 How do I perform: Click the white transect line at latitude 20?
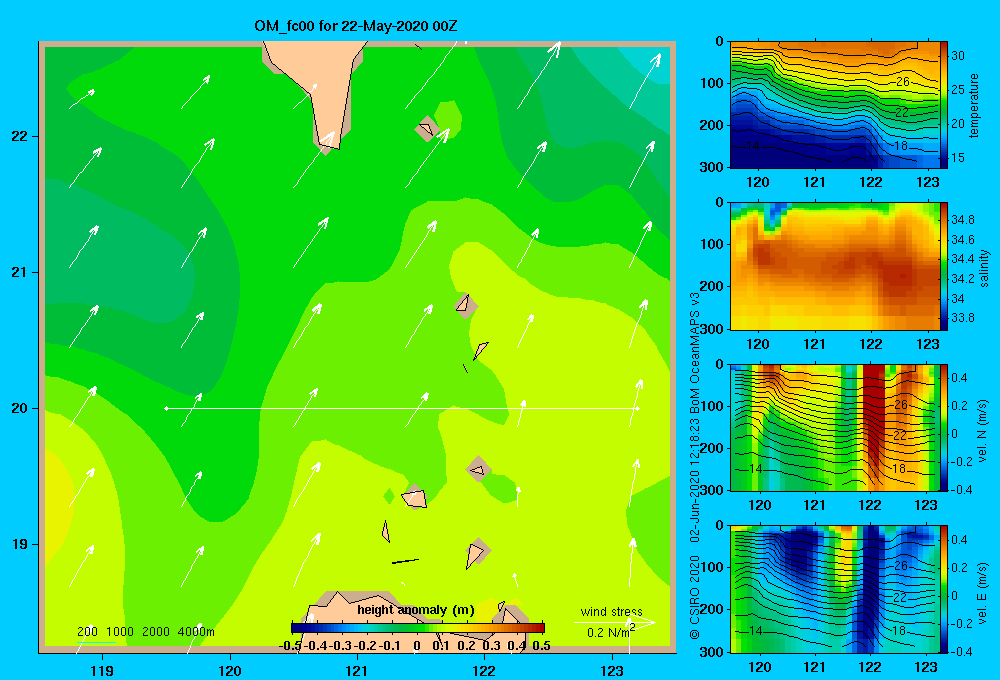[x=402, y=408]
